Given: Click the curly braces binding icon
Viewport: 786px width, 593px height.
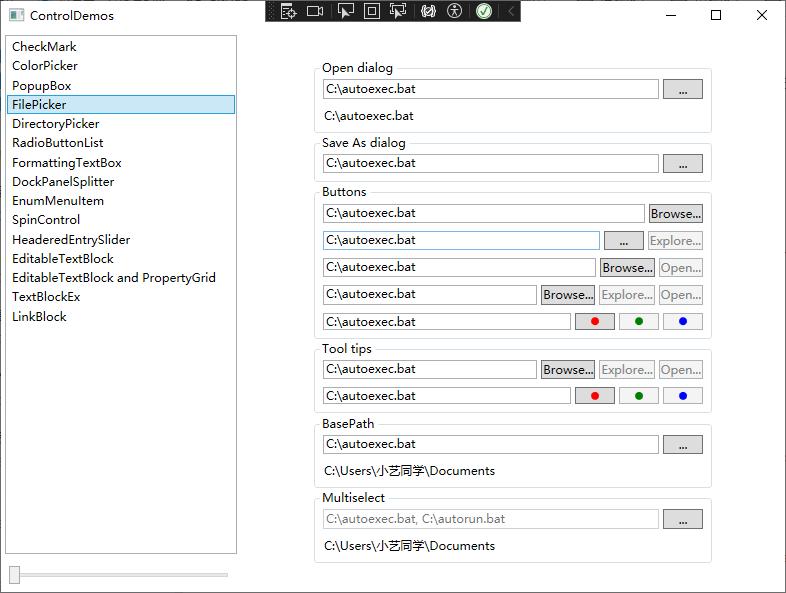Looking at the screenshot, I should click(429, 11).
